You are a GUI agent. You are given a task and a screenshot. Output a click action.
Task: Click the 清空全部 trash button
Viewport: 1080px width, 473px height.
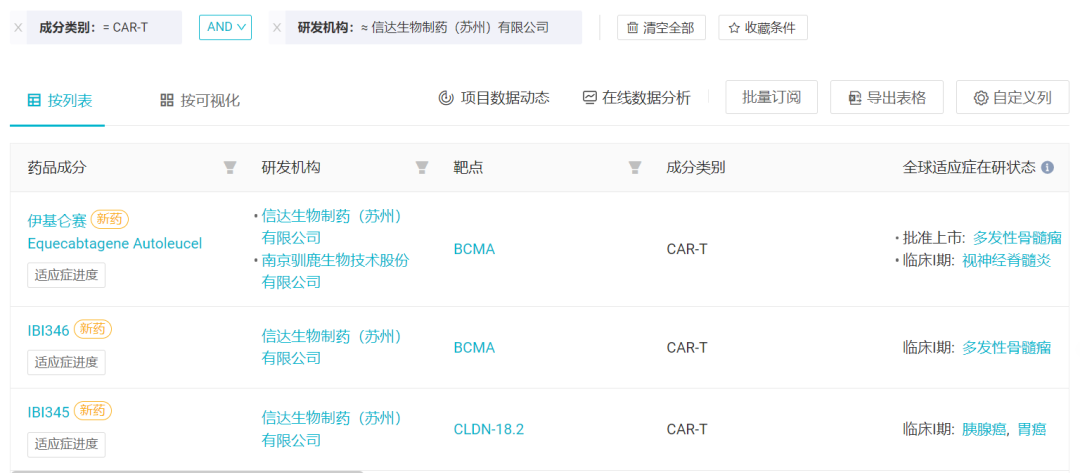point(661,28)
